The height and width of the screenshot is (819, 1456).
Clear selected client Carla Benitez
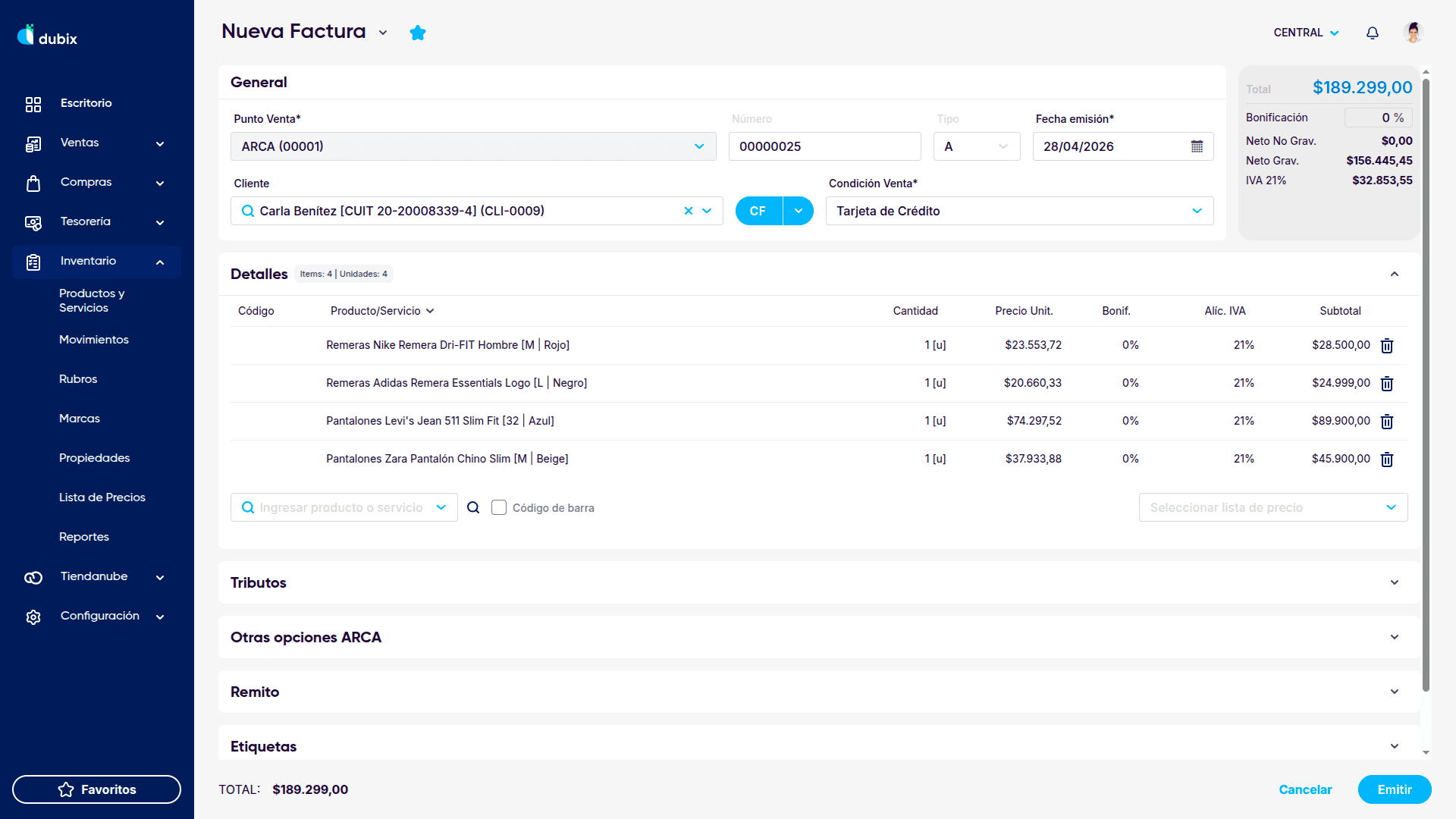[x=689, y=211]
